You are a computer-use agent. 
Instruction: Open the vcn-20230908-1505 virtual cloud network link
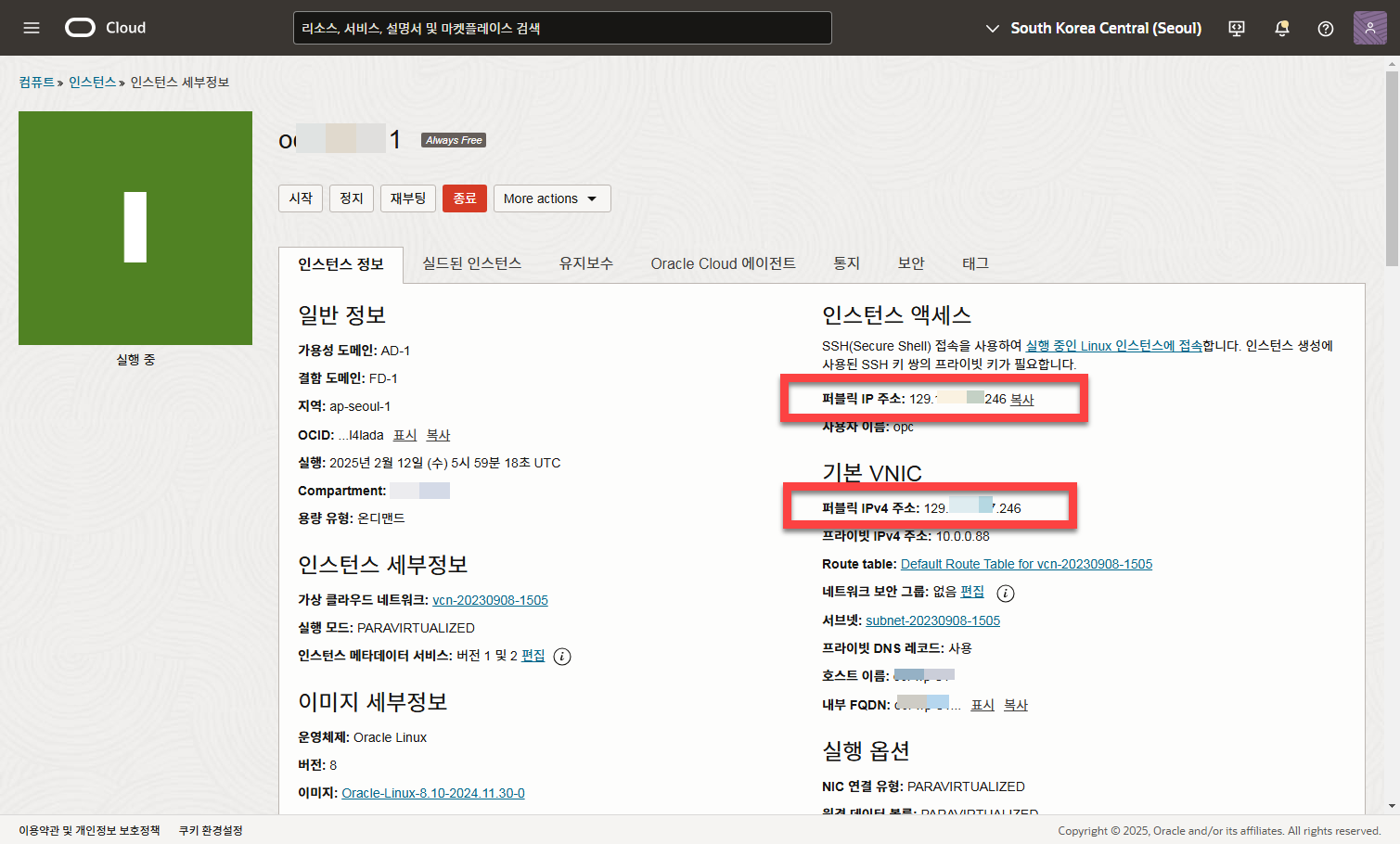[490, 600]
